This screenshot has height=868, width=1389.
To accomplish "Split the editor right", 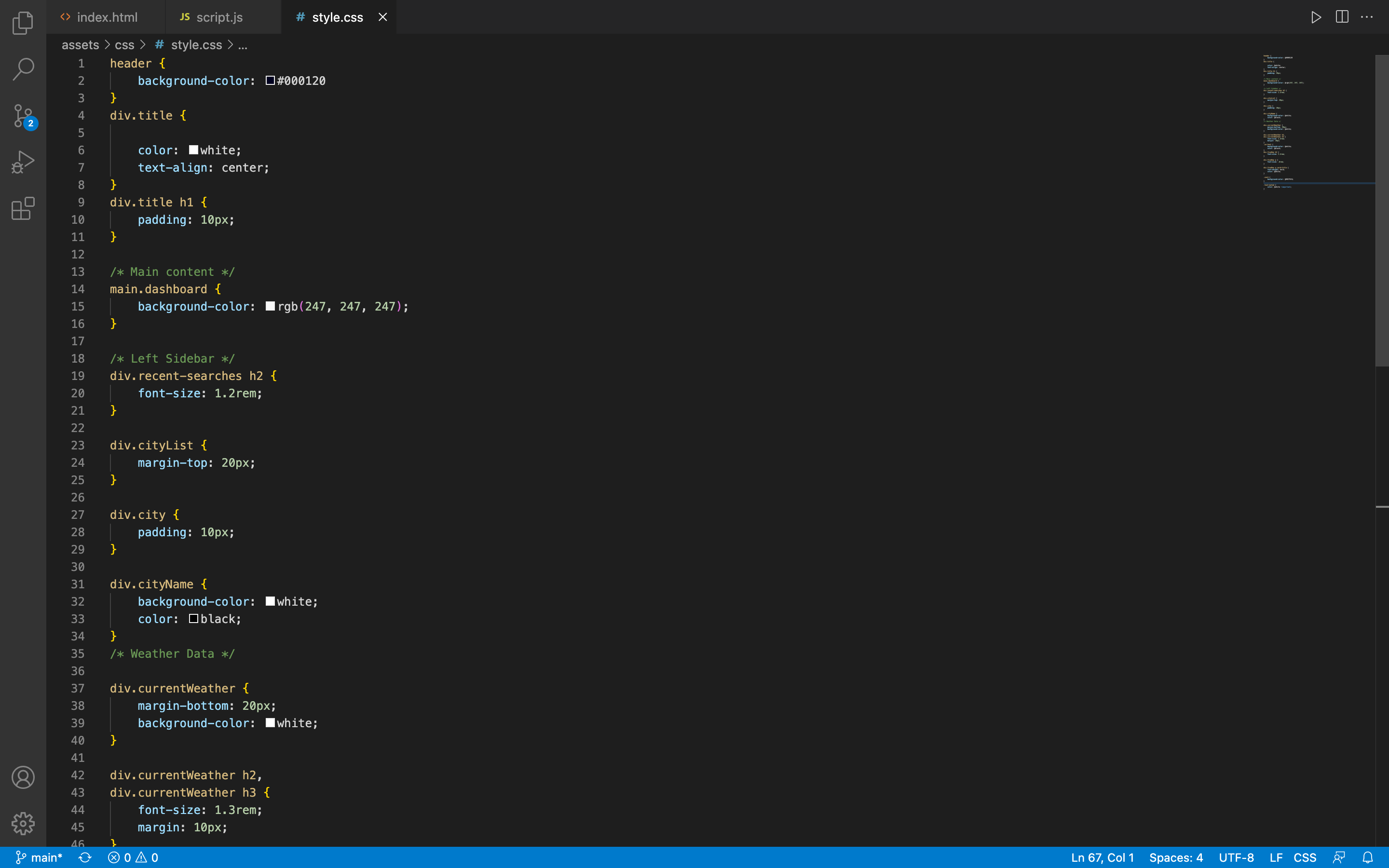I will (1342, 17).
